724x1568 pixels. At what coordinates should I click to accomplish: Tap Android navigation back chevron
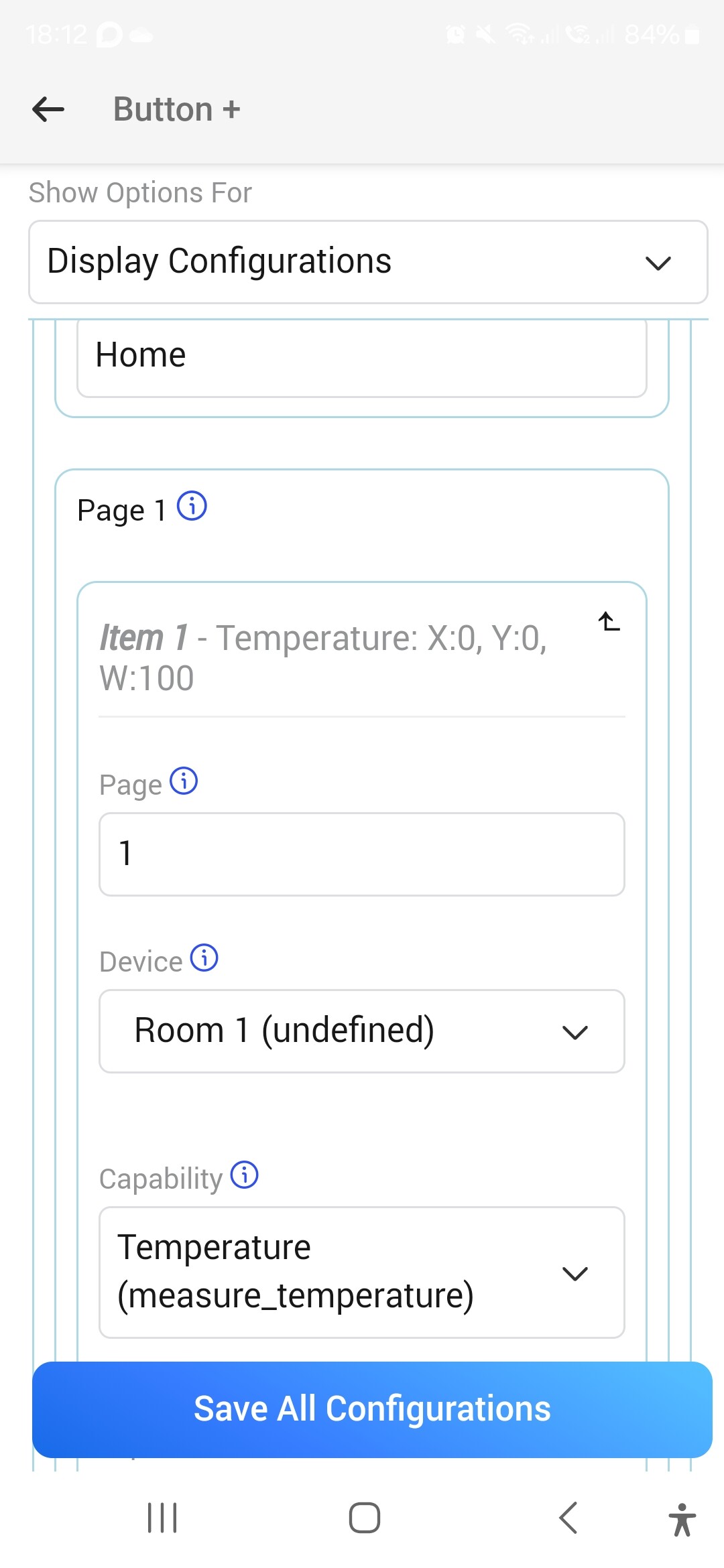[x=568, y=1518]
